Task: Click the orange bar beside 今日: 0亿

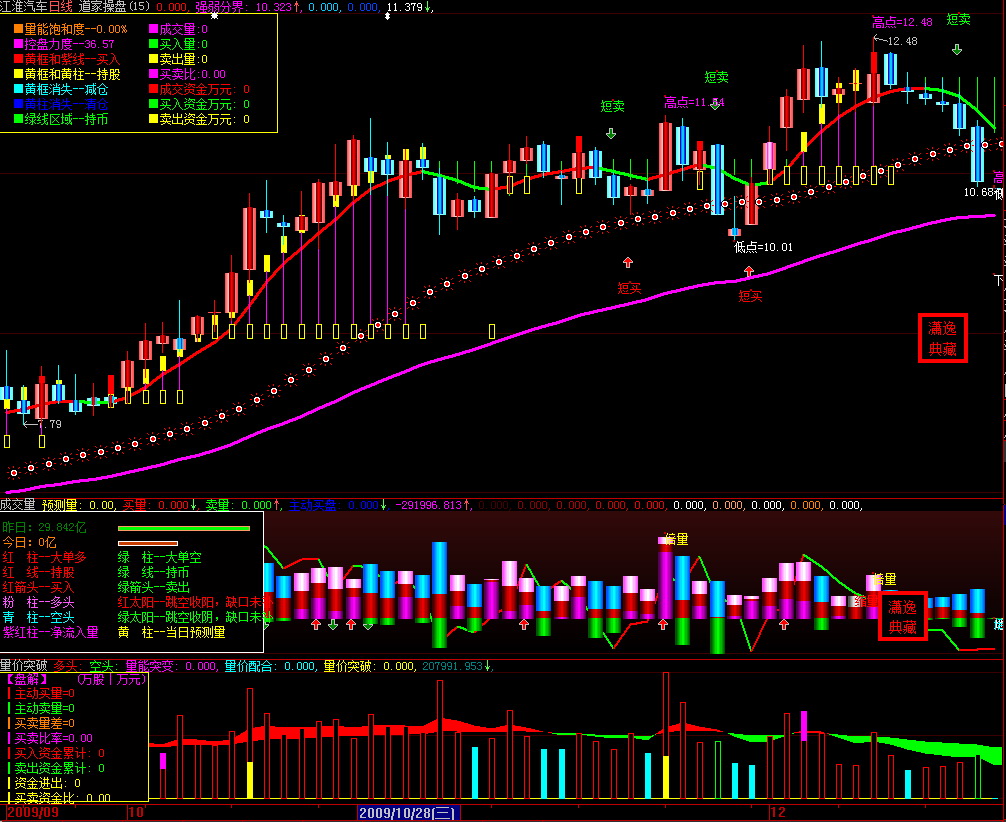Action: [x=148, y=544]
